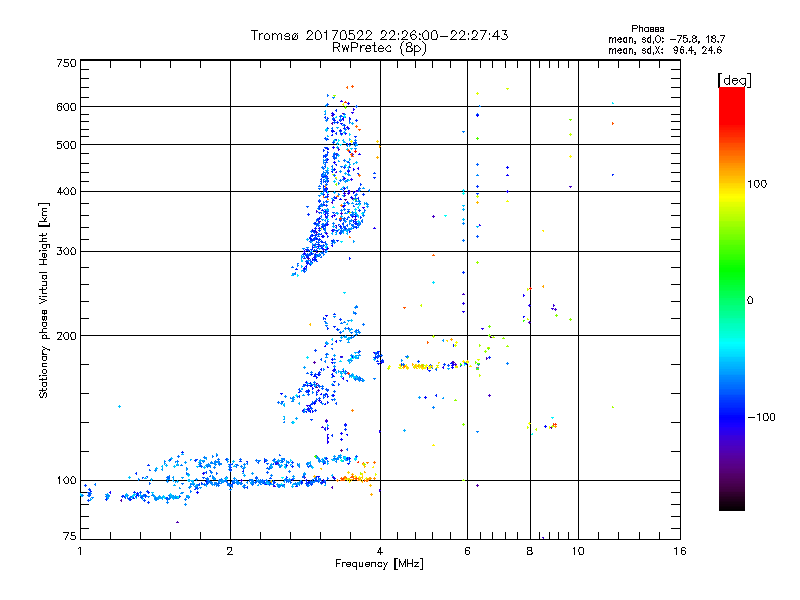Click the phase colorbar gradient
This screenshot has height=600, width=800.
(x=732, y=298)
